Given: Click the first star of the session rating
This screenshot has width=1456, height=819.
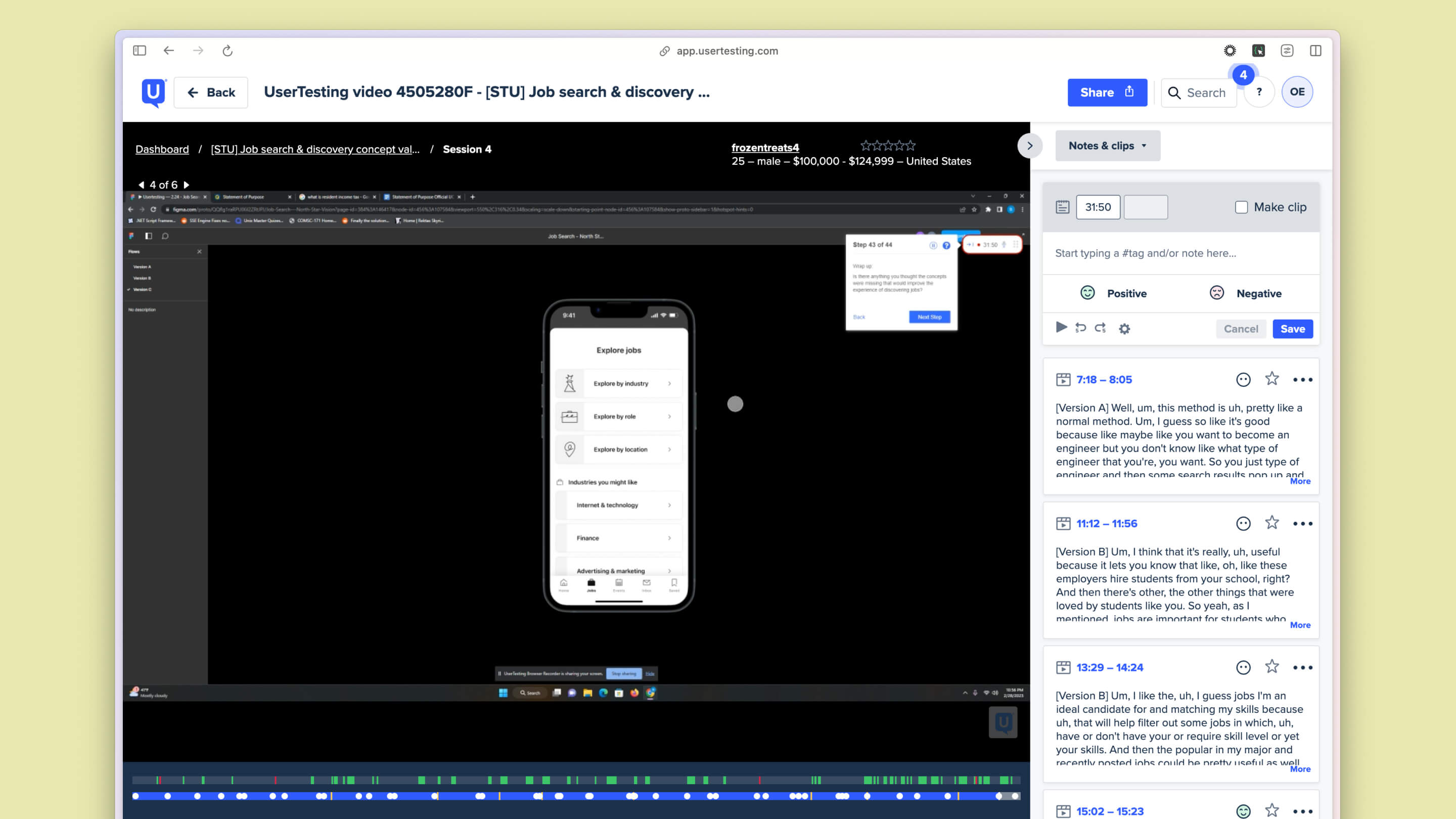Looking at the screenshot, I should pos(866,146).
